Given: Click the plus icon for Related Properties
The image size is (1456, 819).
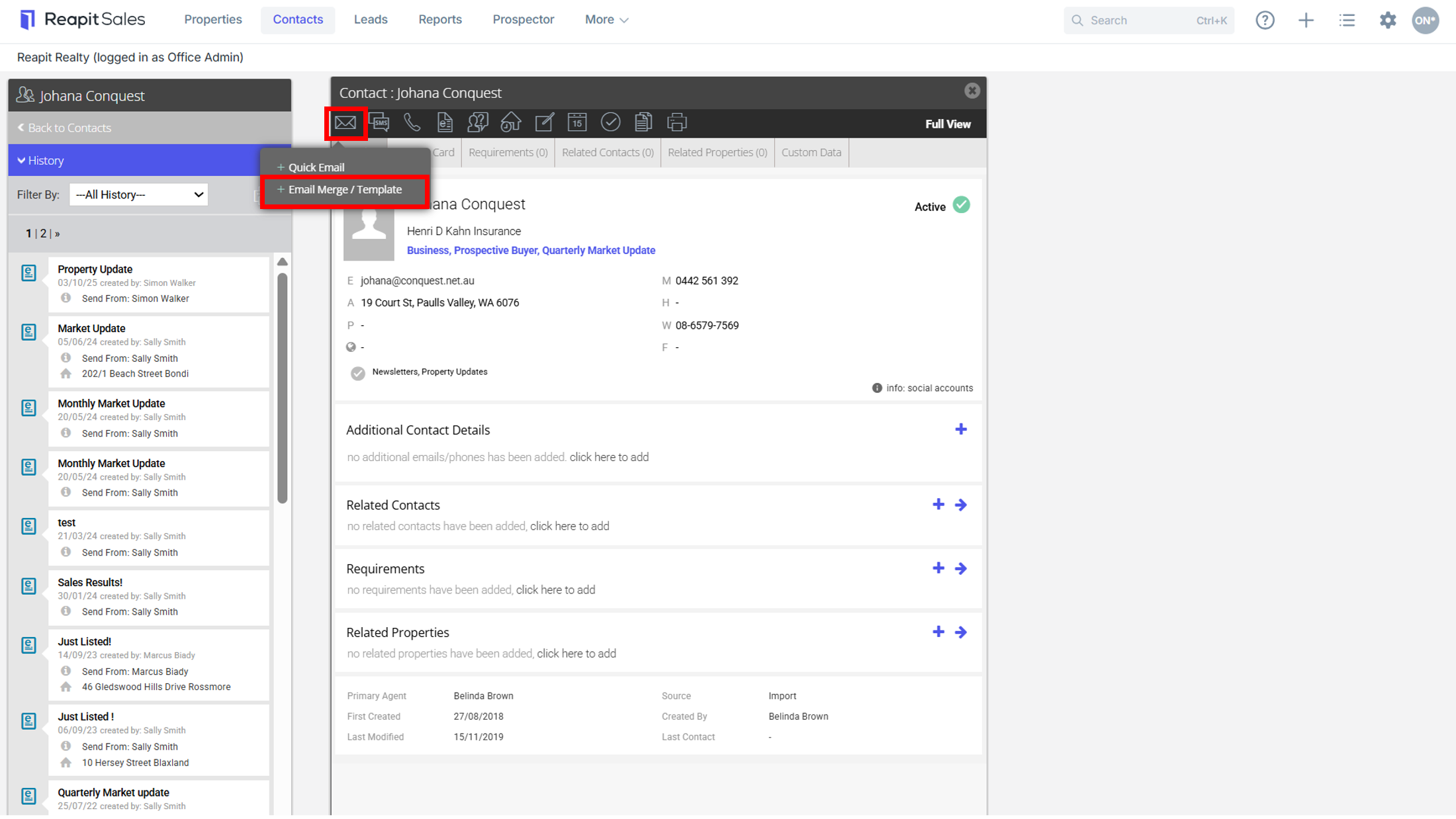Looking at the screenshot, I should tap(938, 632).
